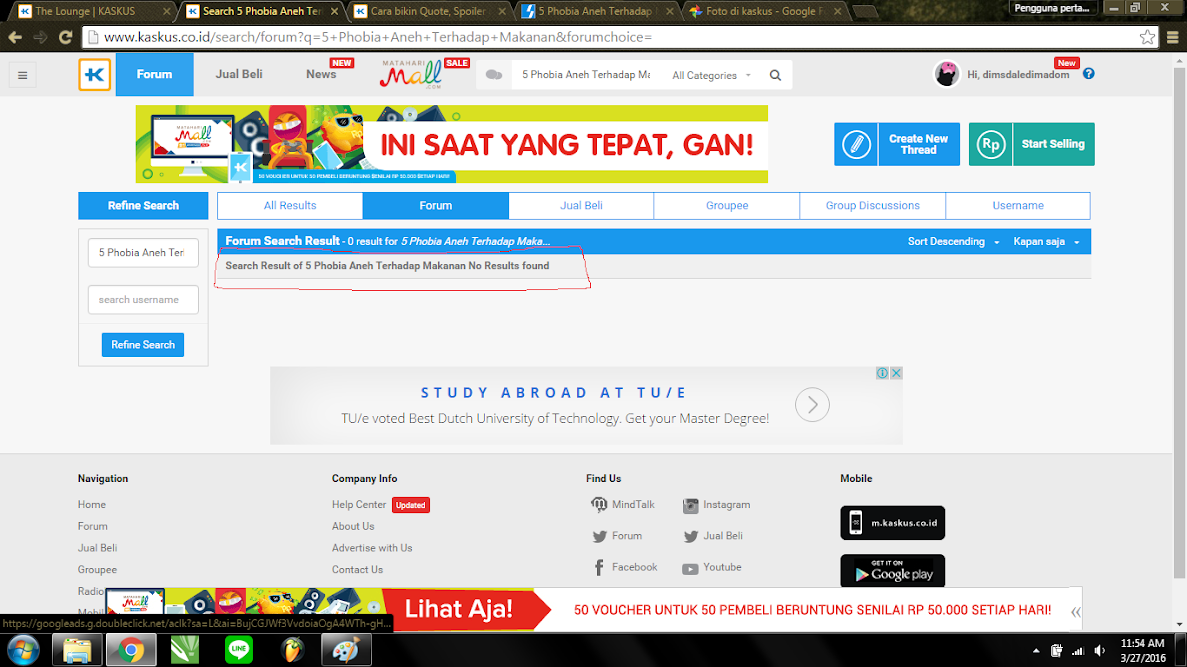1187x667 pixels.
Task: Open the Forum top navigation item
Action: [x=154, y=74]
